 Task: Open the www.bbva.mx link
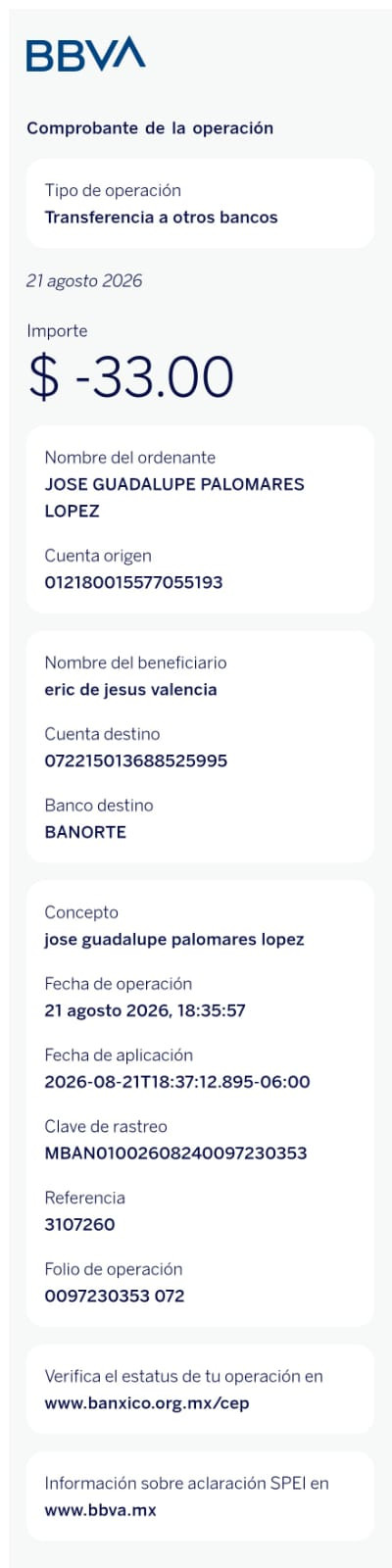[100, 1509]
